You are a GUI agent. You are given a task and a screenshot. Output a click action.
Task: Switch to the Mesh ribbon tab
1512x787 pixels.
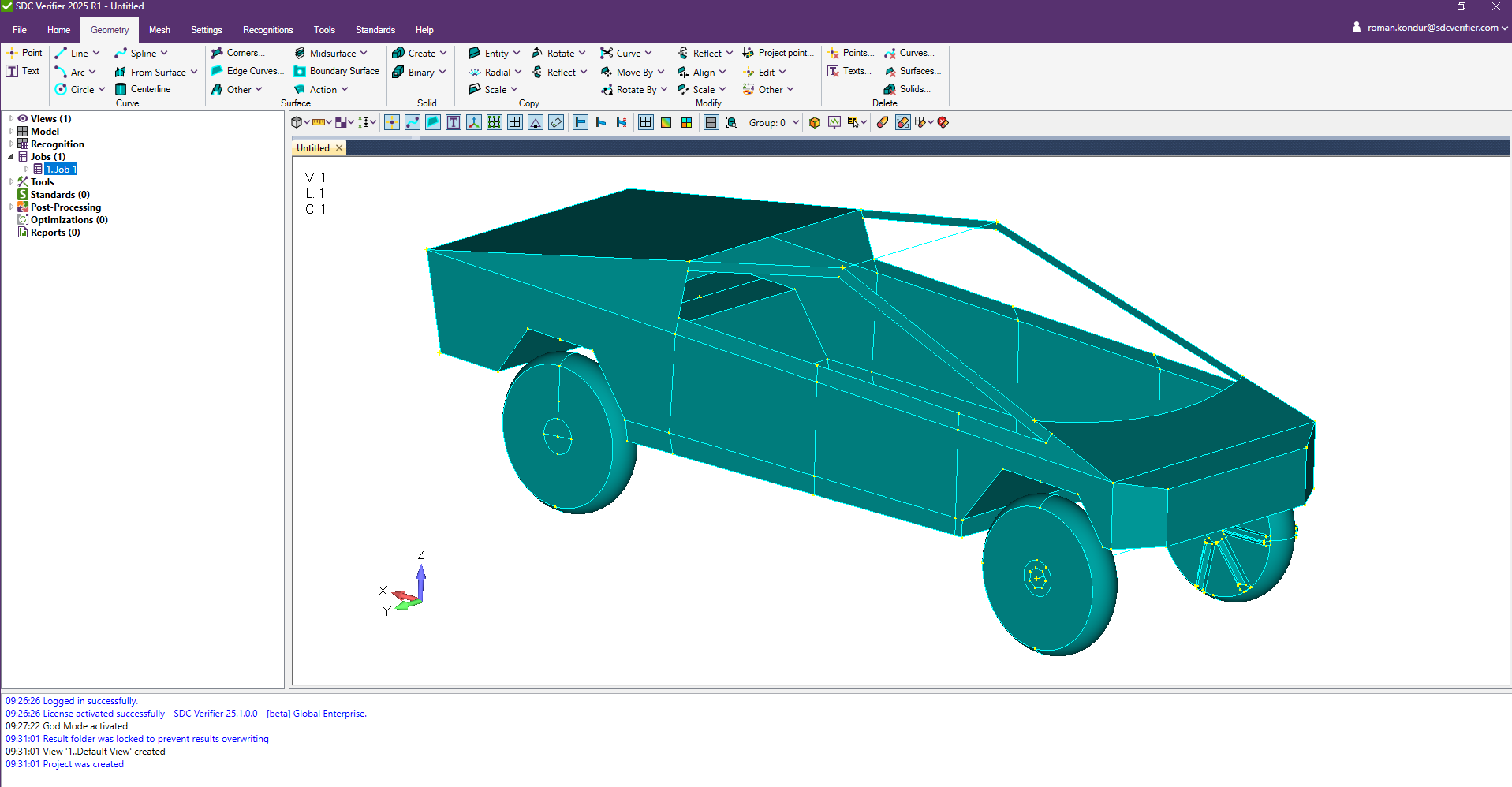[159, 30]
